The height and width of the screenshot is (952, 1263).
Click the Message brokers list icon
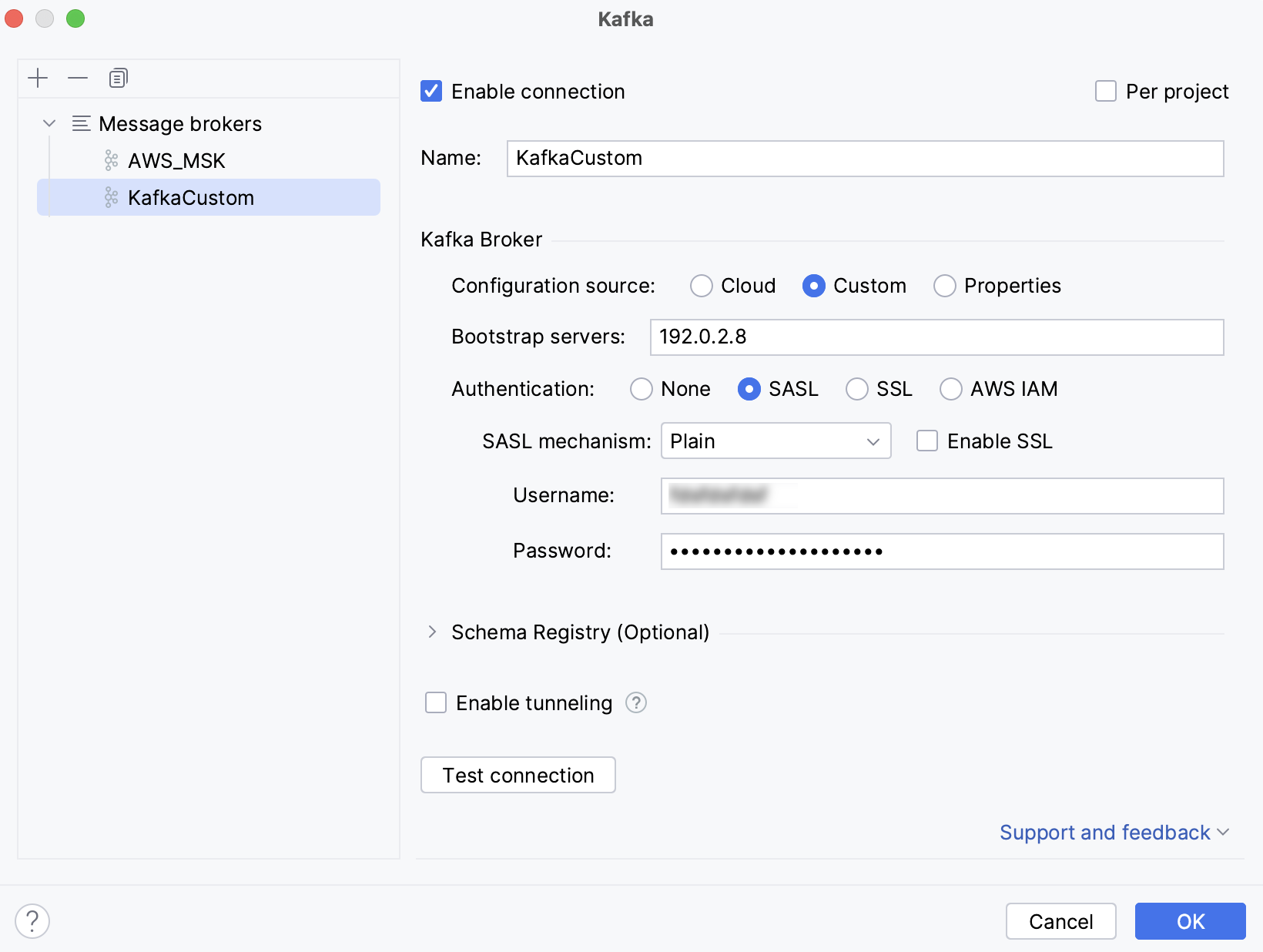[x=80, y=123]
